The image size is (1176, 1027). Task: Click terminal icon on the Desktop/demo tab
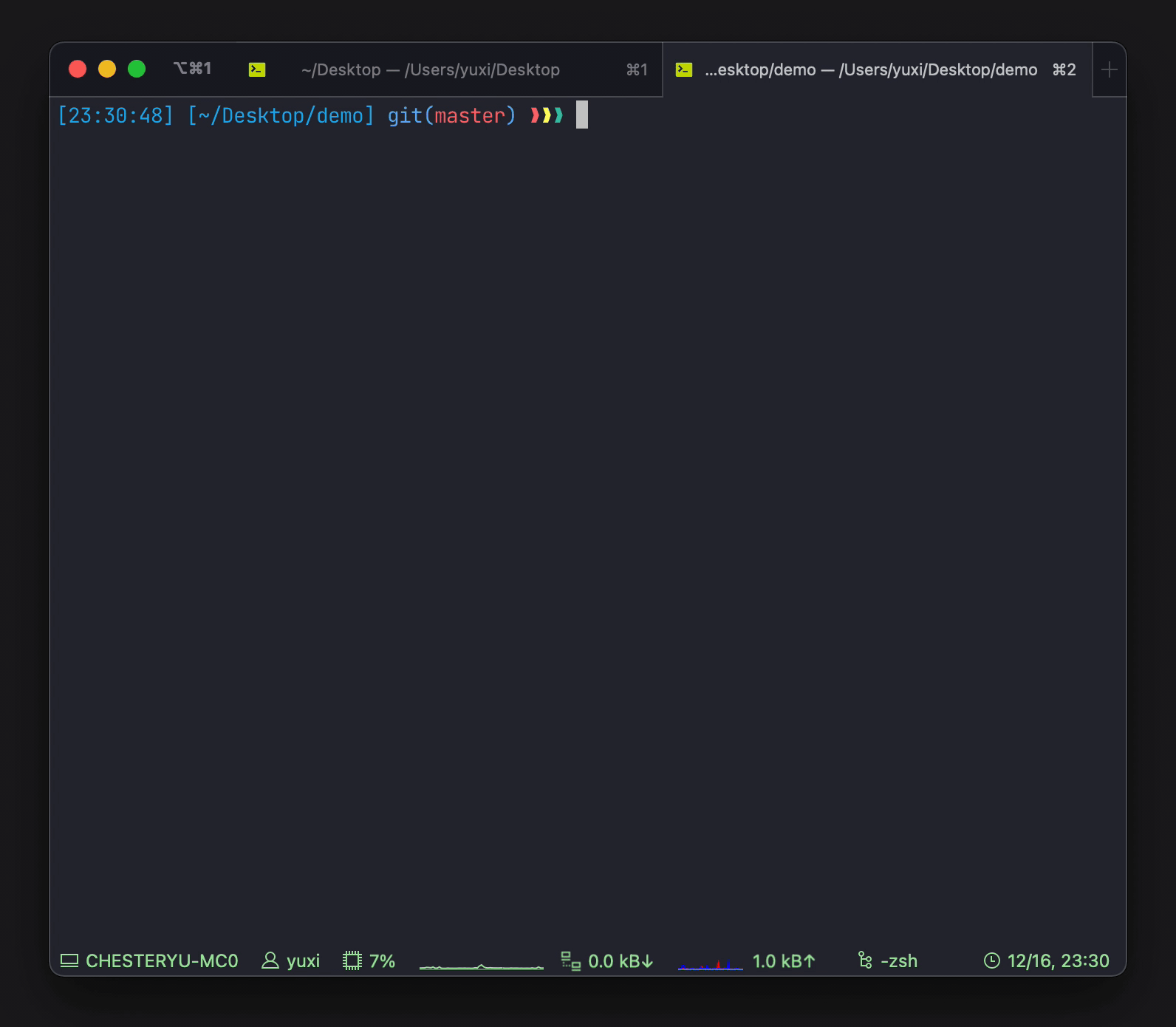(x=684, y=70)
